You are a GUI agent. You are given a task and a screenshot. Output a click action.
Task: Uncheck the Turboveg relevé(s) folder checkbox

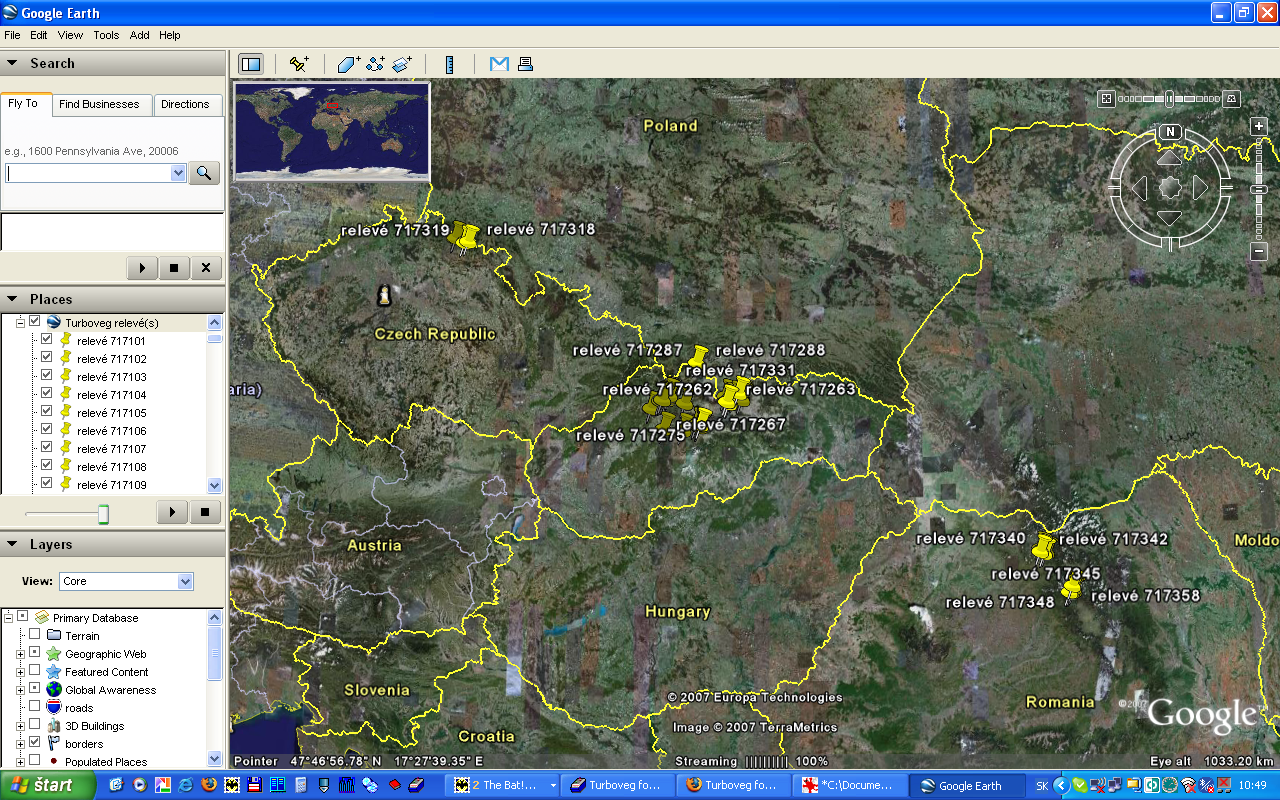35,322
